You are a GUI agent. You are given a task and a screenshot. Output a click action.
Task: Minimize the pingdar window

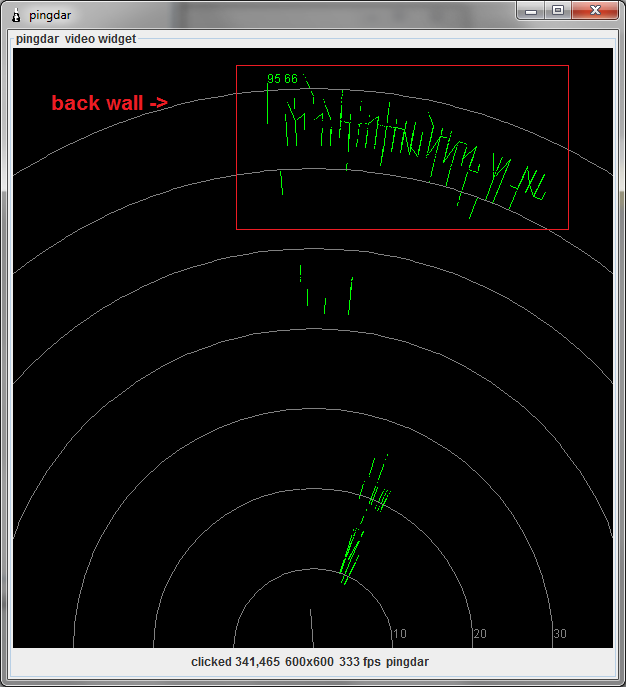(x=531, y=11)
